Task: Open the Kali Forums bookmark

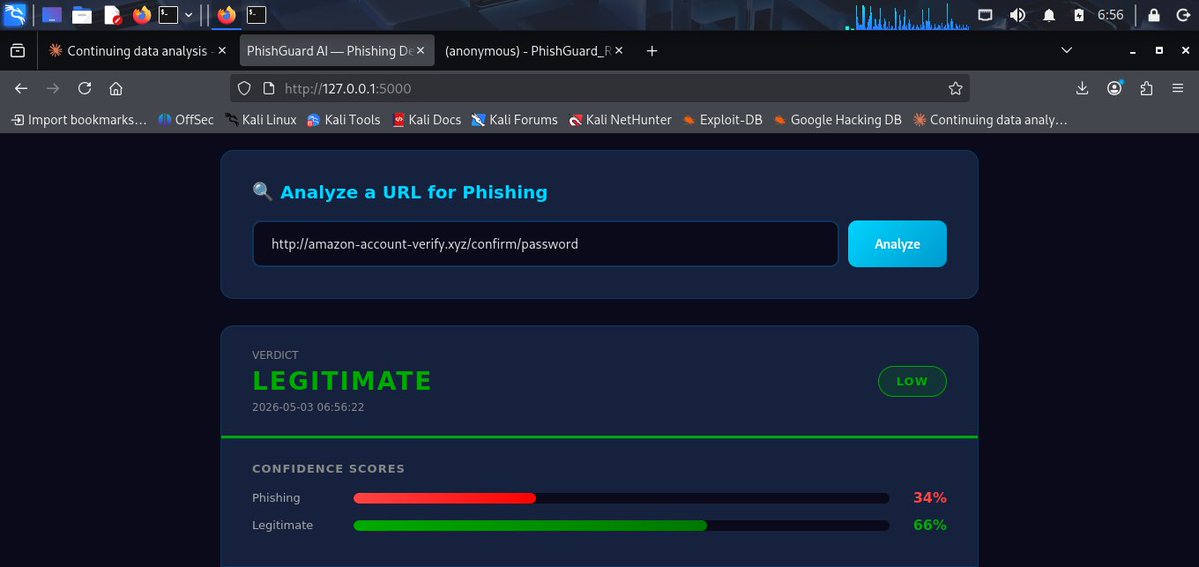Action: click(515, 119)
